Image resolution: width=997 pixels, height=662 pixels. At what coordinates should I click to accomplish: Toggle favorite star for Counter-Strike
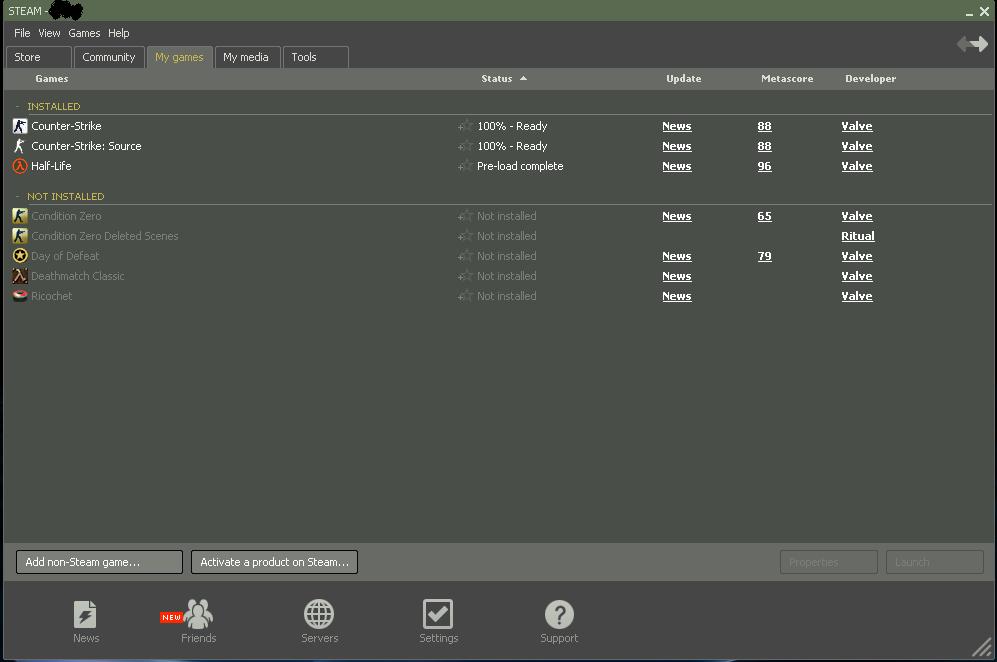click(465, 126)
